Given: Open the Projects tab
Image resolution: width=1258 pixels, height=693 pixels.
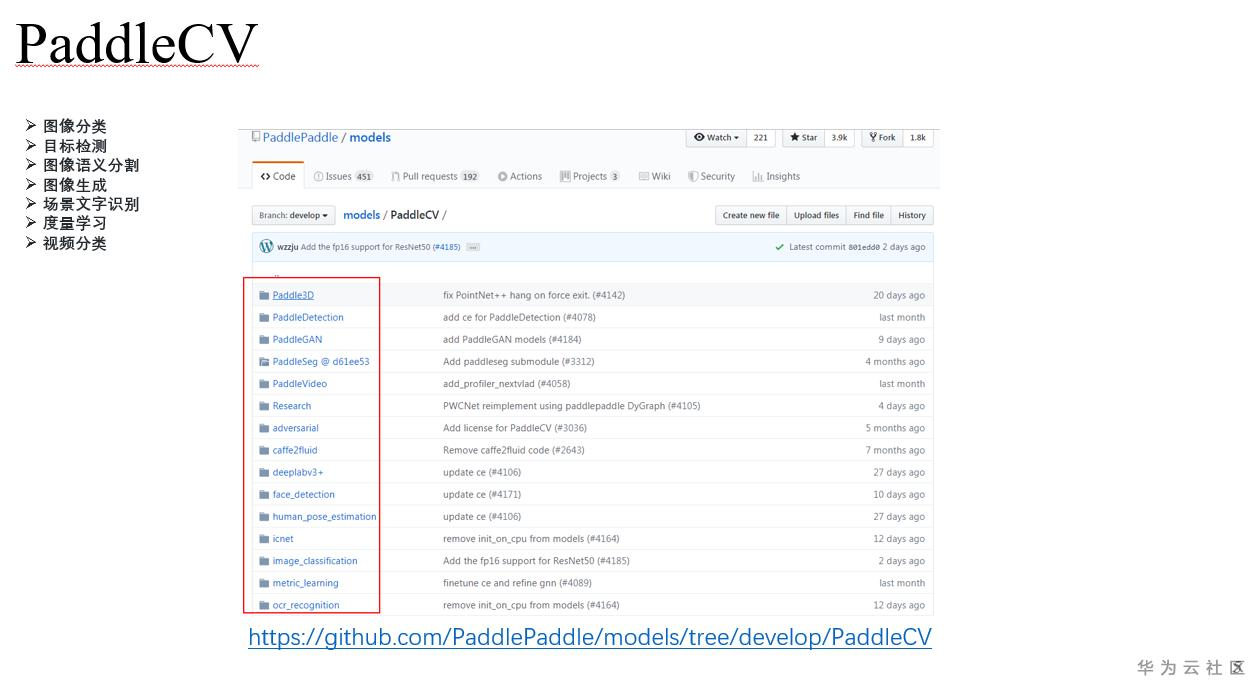Looking at the screenshot, I should tap(590, 177).
